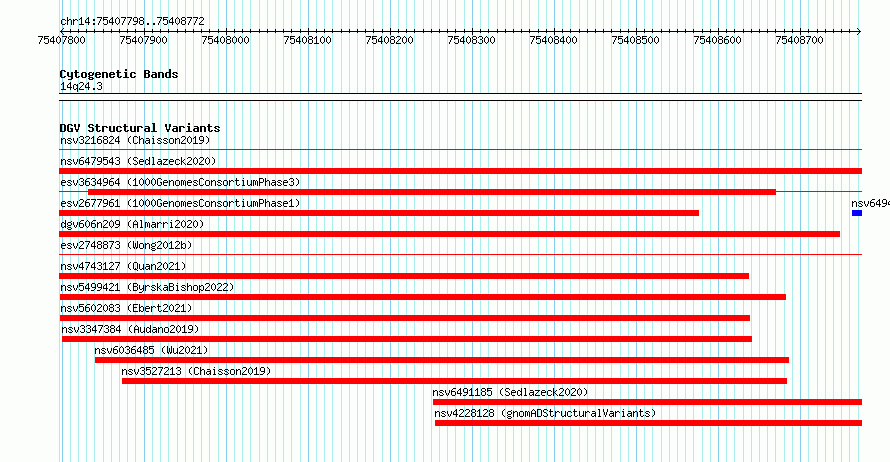Click the 14q24.3 band label
The height and width of the screenshot is (462, 890).
click(x=81, y=86)
